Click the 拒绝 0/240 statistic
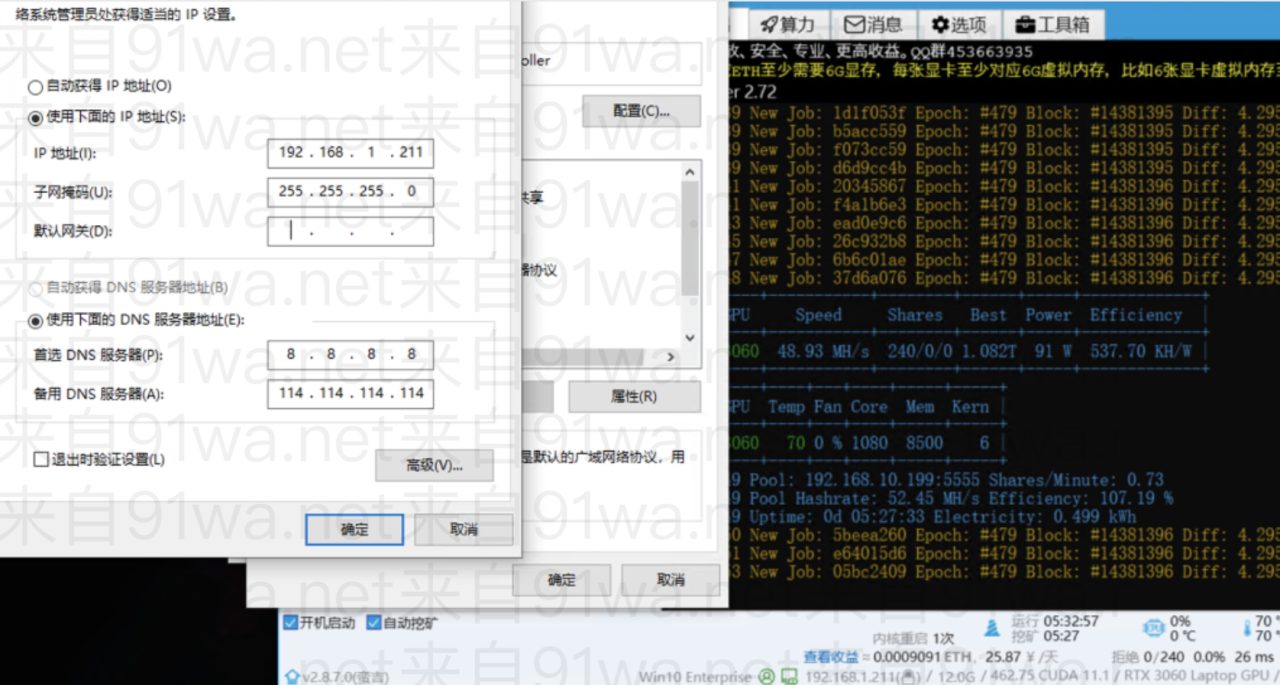The width and height of the screenshot is (1280, 685). tap(1148, 657)
